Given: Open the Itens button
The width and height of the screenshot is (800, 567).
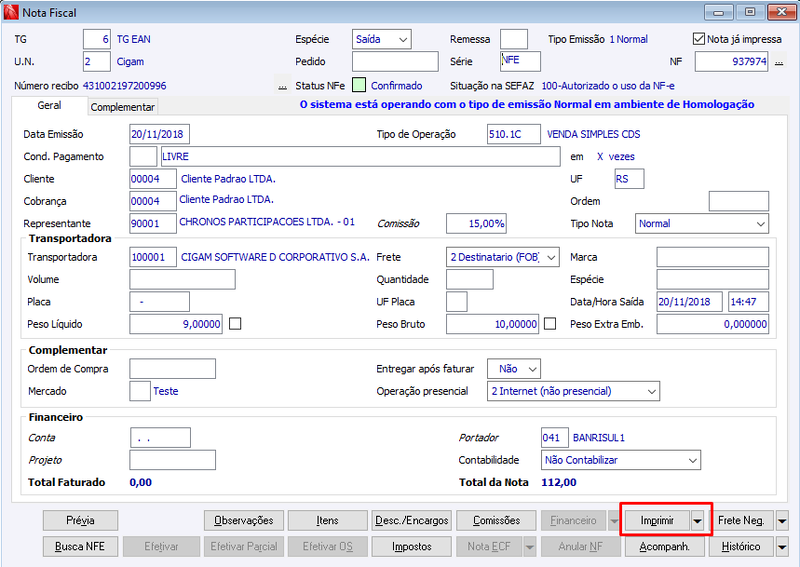Looking at the screenshot, I should (x=328, y=521).
